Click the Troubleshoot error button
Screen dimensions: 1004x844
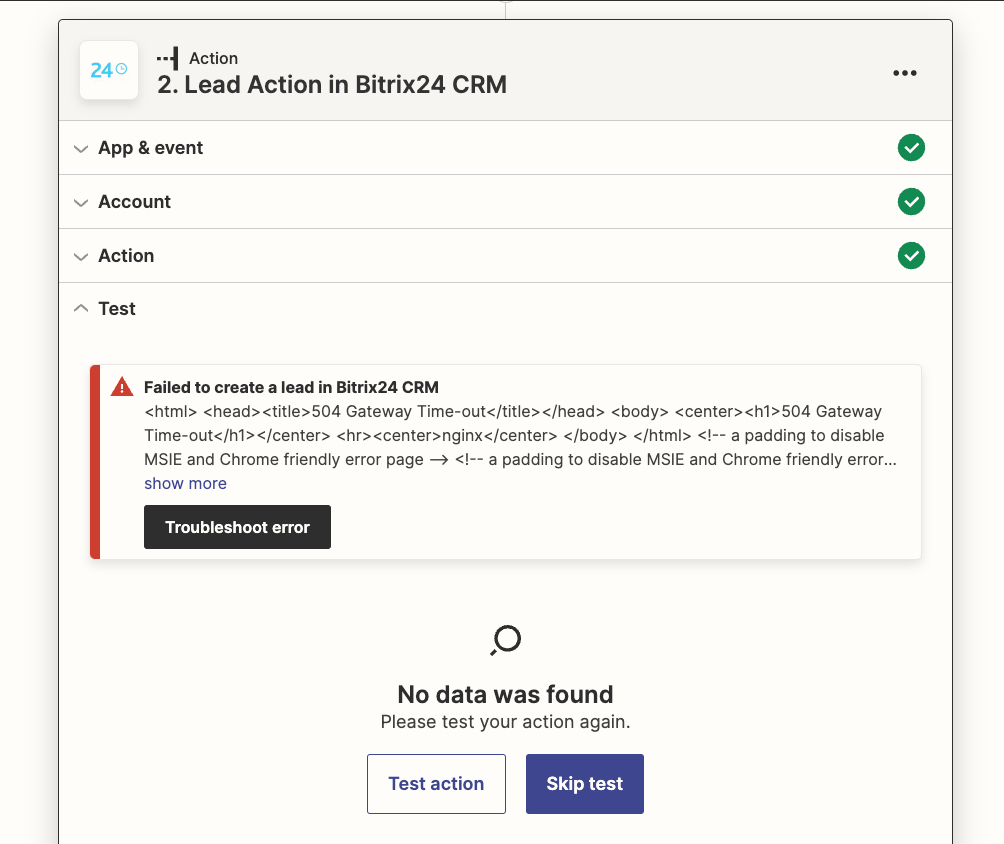point(237,527)
